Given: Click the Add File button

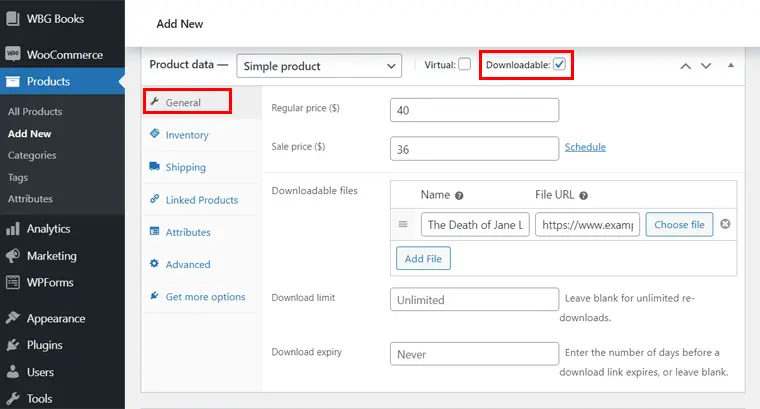Looking at the screenshot, I should pyautogui.click(x=423, y=258).
